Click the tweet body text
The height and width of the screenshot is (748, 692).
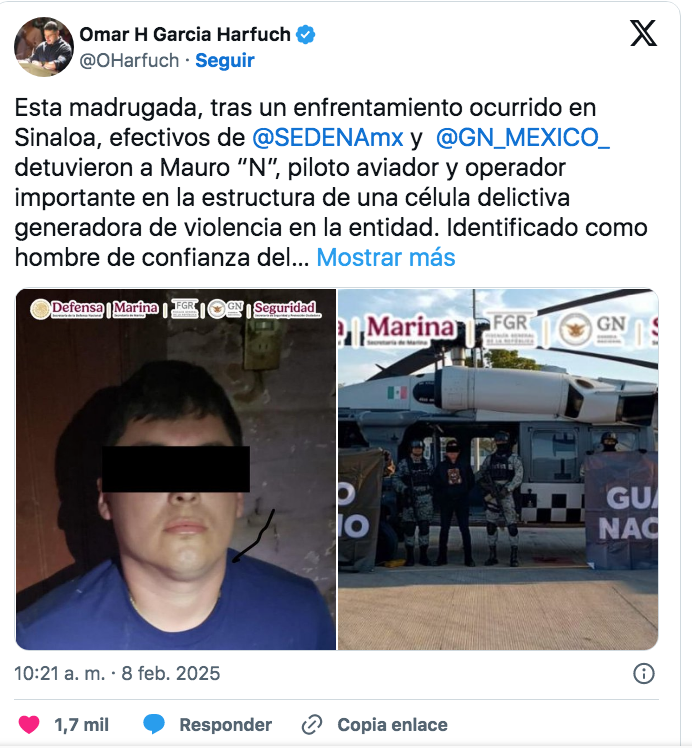click(x=331, y=183)
